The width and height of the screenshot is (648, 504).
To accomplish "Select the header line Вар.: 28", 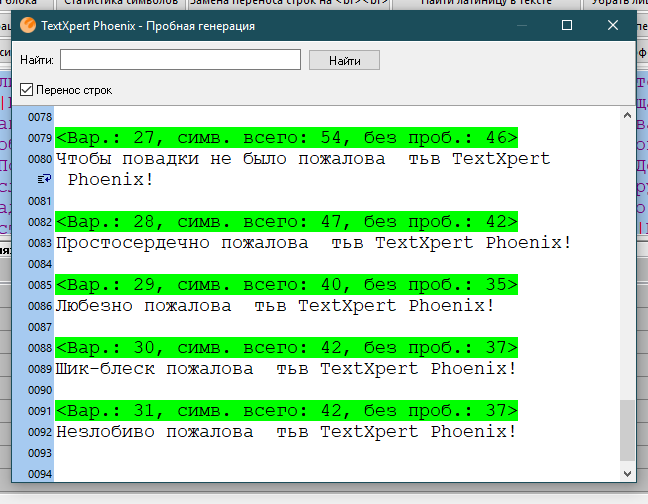I will pos(286,222).
